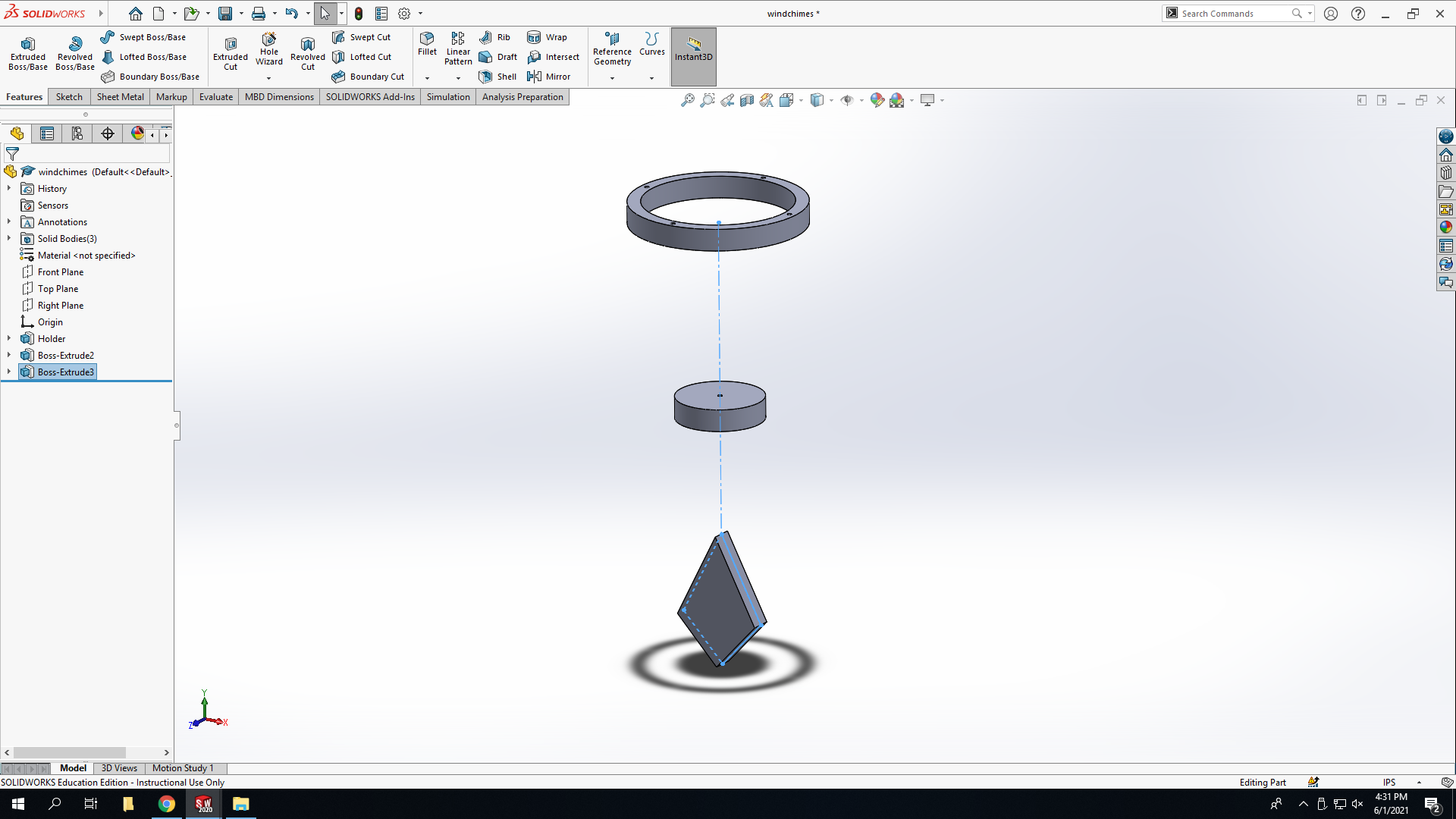Image resolution: width=1456 pixels, height=819 pixels.
Task: Switch to the Simulation tab
Action: click(x=448, y=97)
